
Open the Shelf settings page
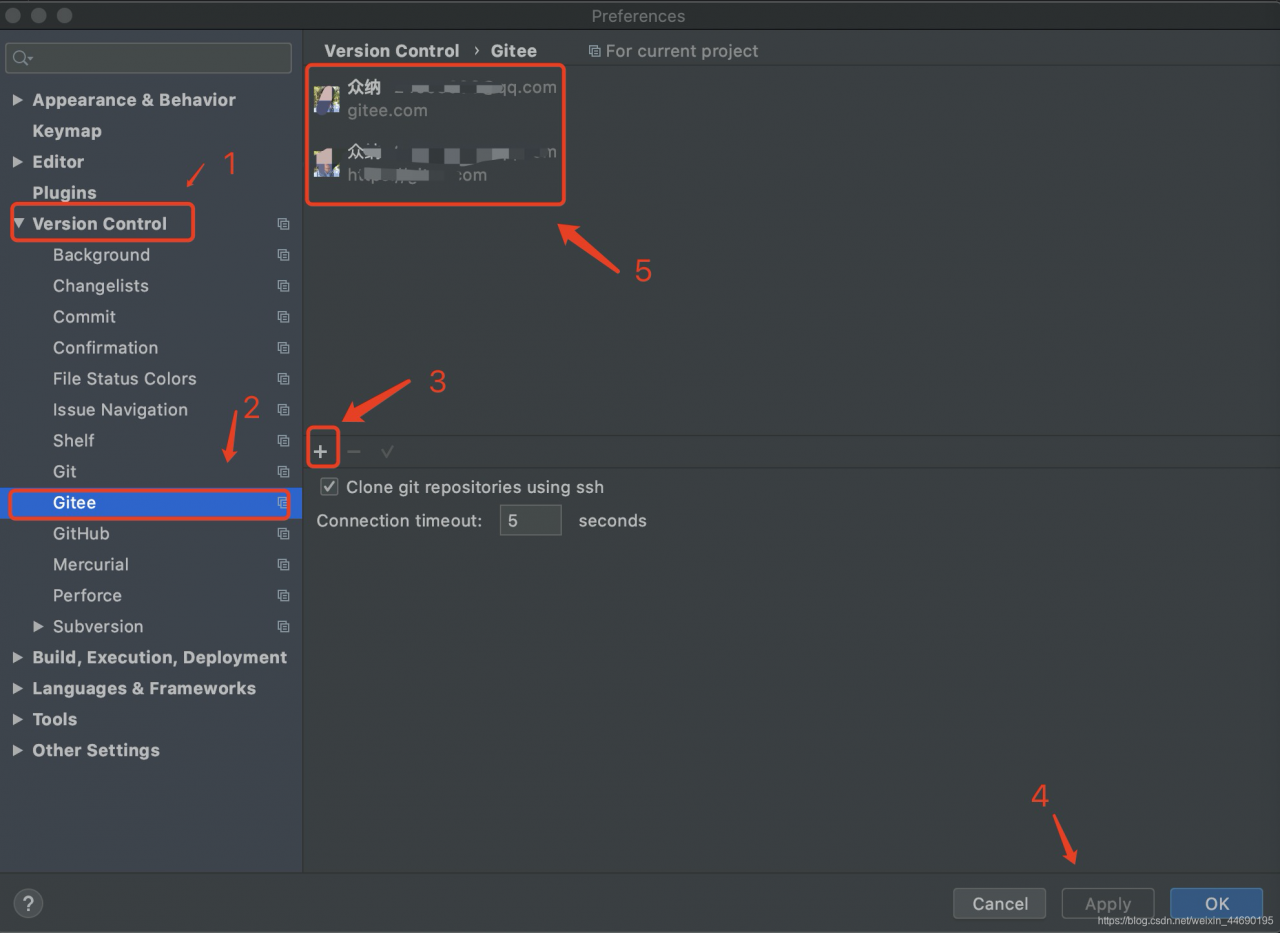(74, 441)
